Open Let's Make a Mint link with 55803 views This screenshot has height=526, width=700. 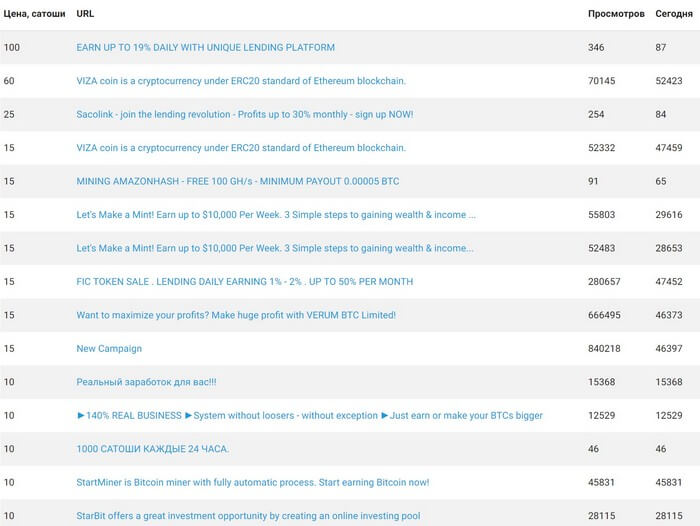point(275,215)
